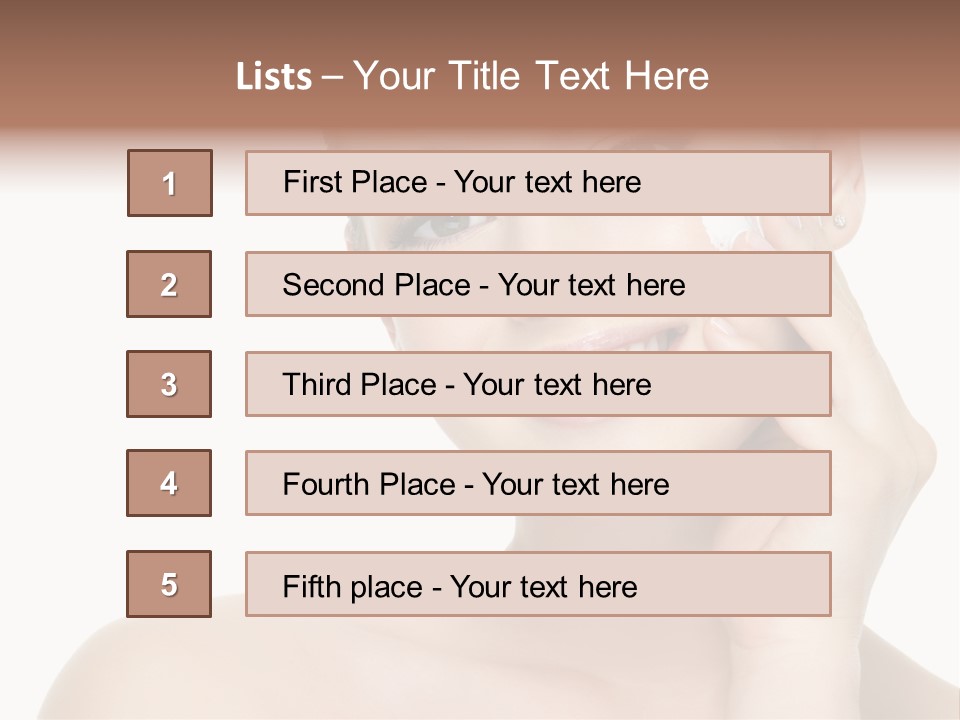Viewport: 960px width, 720px height.
Task: Select the First Place text bar
Action: (538, 183)
